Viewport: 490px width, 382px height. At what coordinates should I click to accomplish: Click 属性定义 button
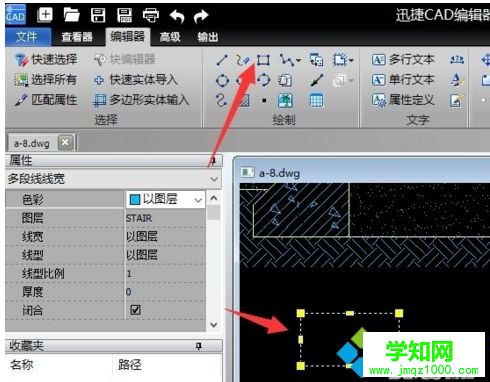tap(403, 100)
